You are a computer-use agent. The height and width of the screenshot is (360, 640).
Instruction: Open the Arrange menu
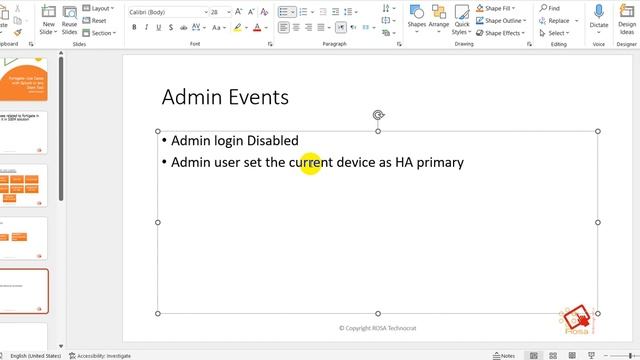coord(439,19)
